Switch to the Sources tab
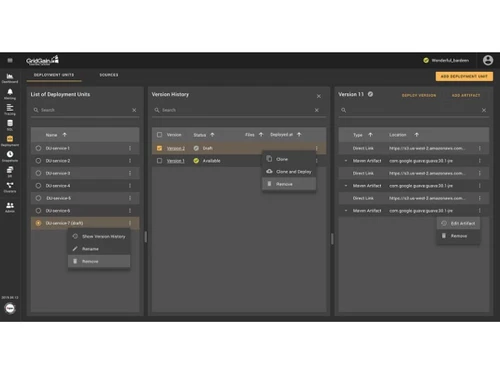Viewport: 500px width, 375px height. click(x=109, y=75)
